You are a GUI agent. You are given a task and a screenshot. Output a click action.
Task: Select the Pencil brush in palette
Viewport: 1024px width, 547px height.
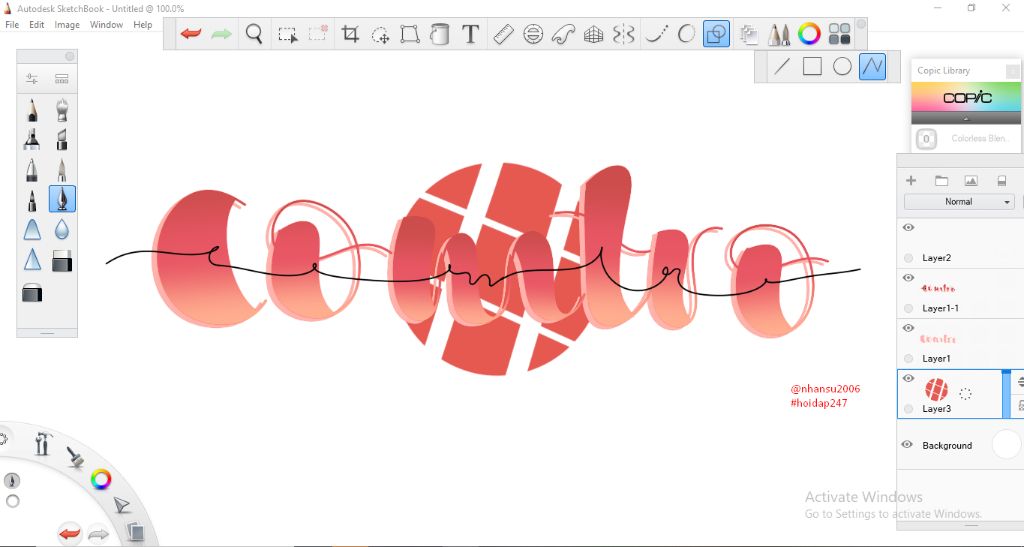click(32, 110)
